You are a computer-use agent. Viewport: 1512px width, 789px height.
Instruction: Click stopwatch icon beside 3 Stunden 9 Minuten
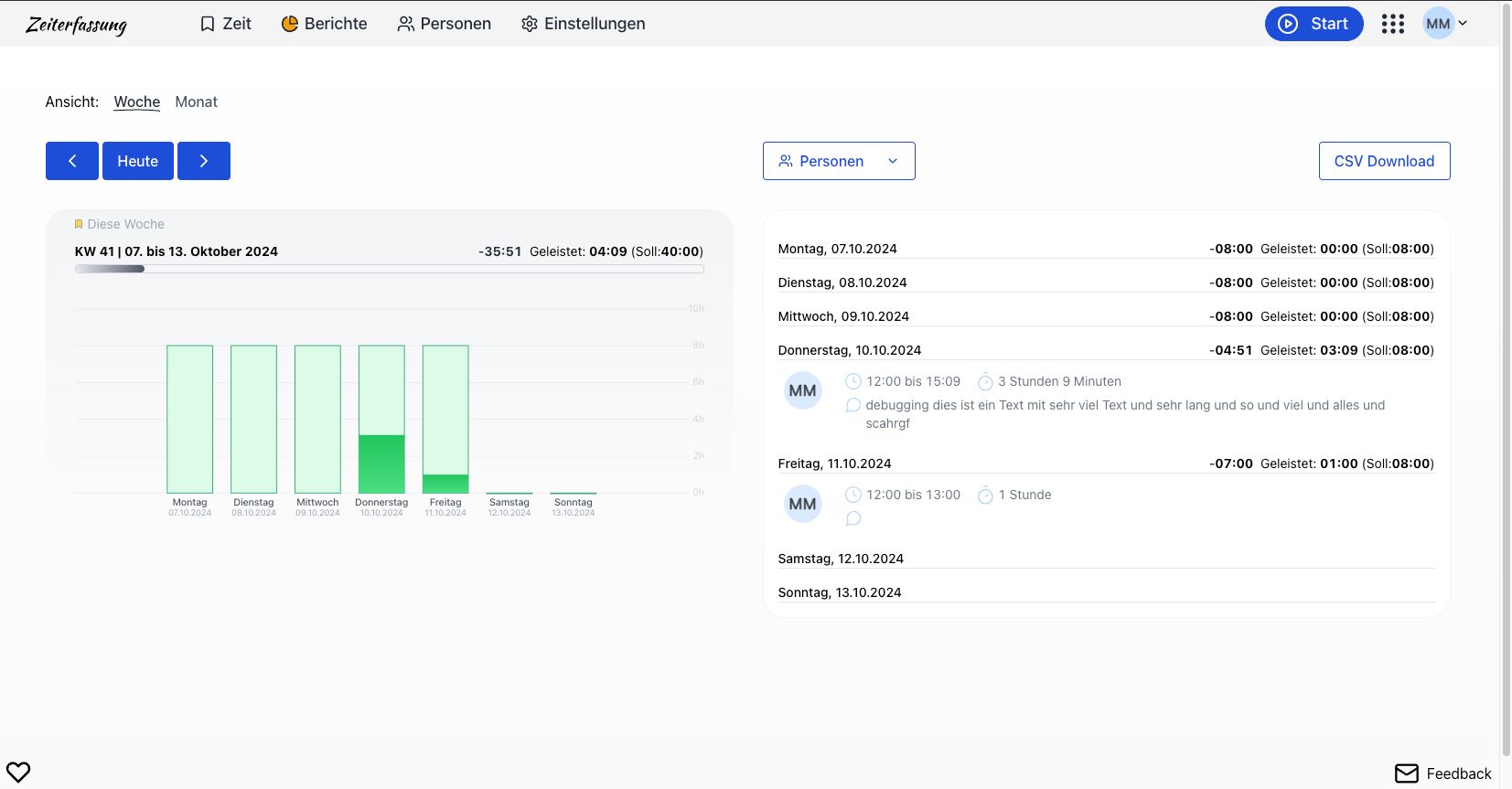click(985, 382)
